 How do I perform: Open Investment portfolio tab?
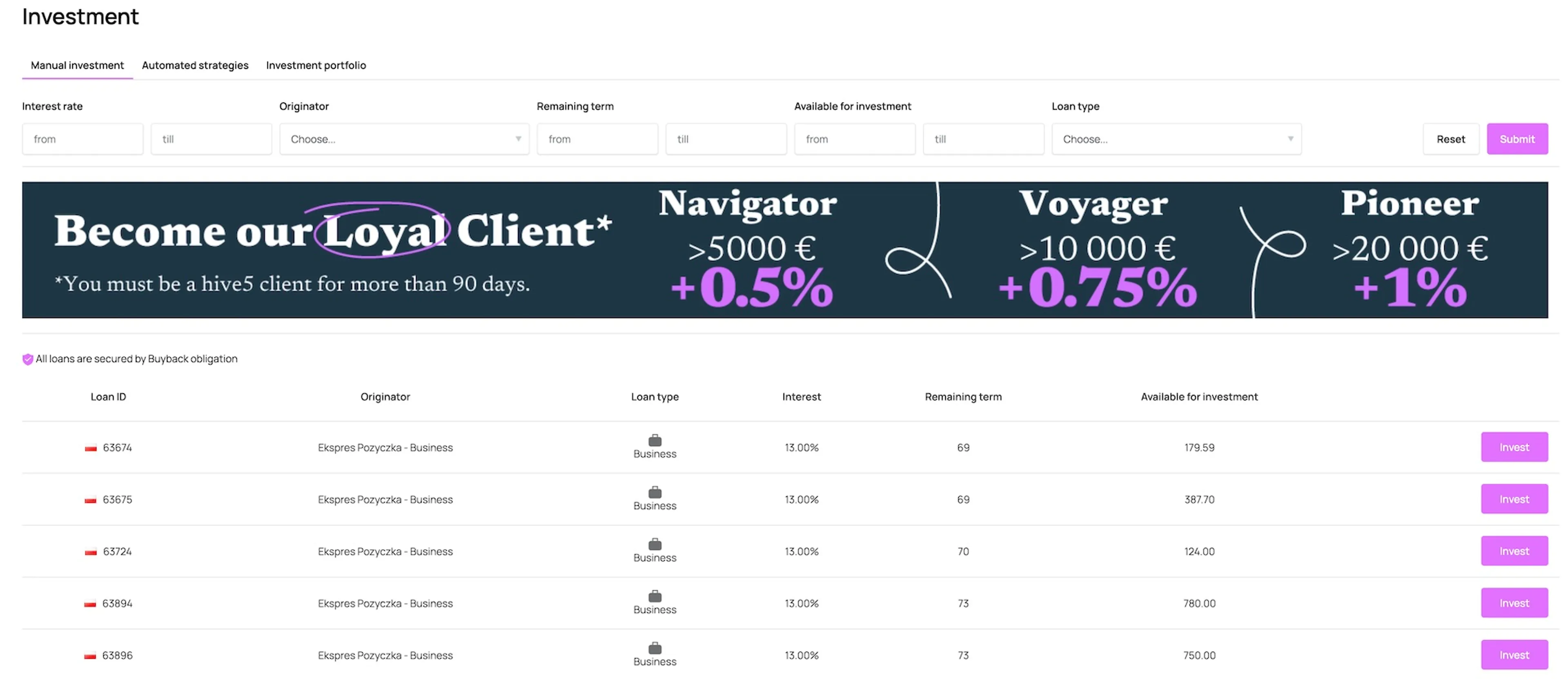(x=316, y=65)
